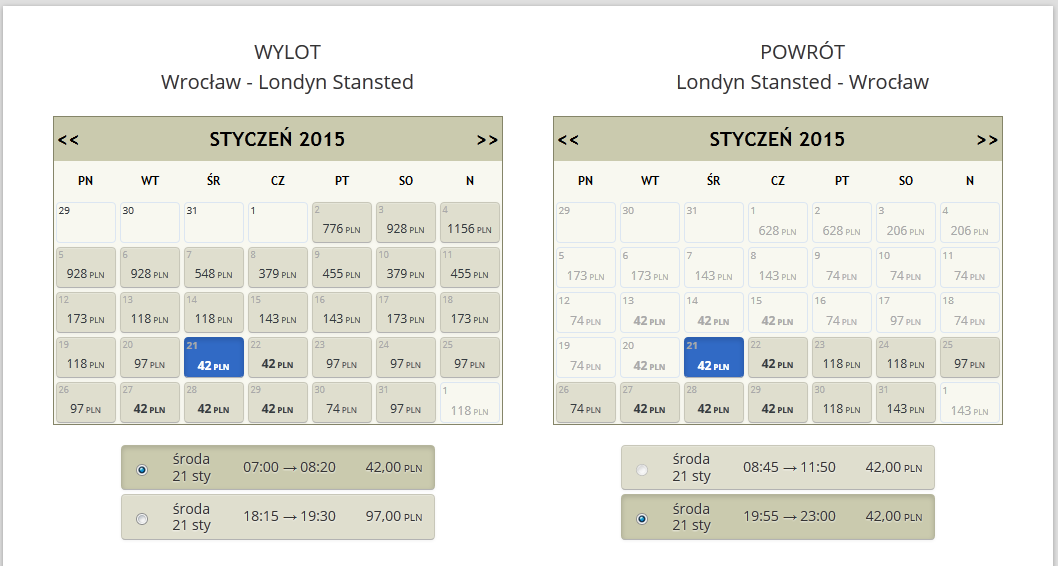Select the 08:45 → 11:50 return flight radio
This screenshot has height=566, width=1058.
tap(642, 470)
